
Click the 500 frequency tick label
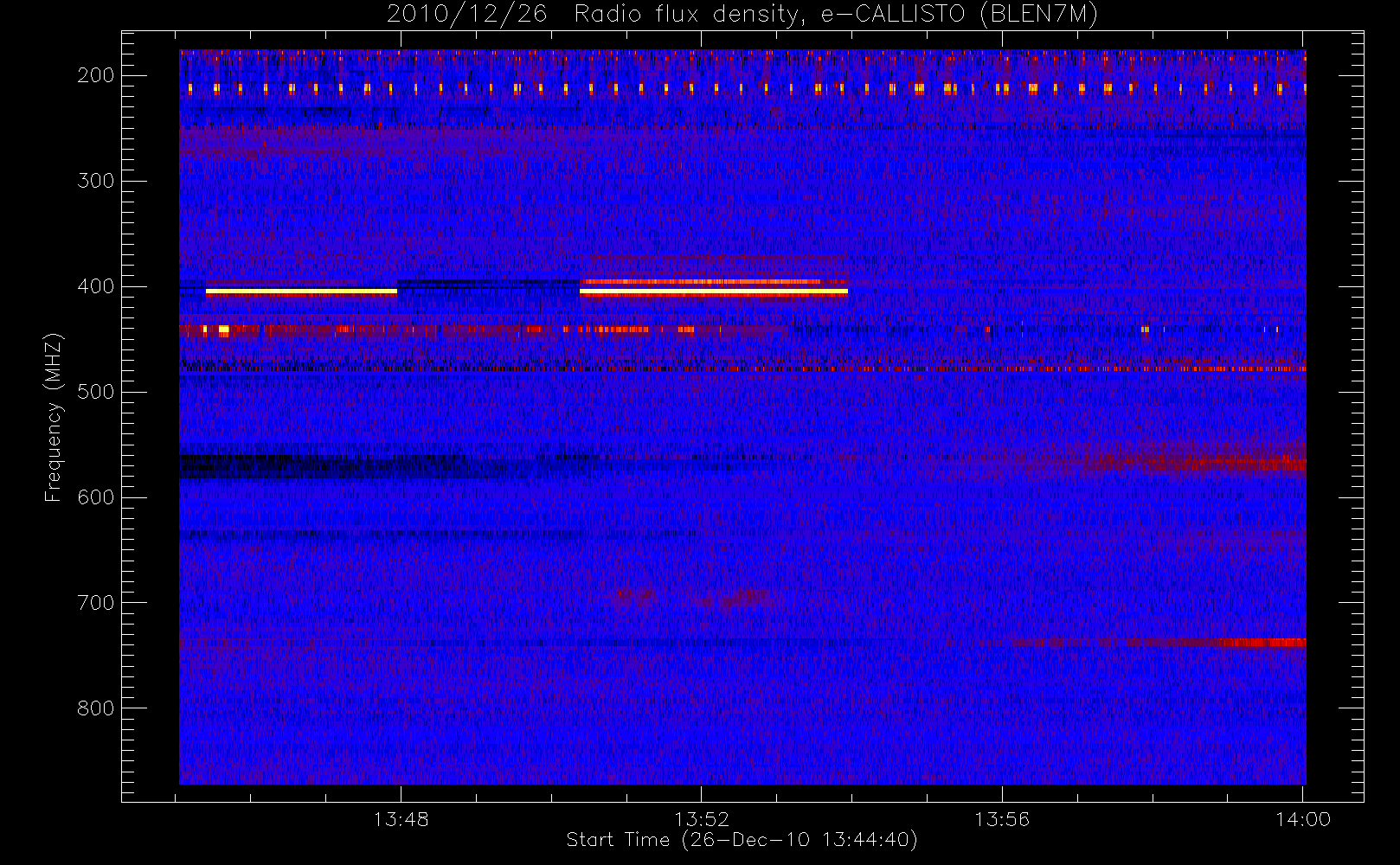coord(95,392)
